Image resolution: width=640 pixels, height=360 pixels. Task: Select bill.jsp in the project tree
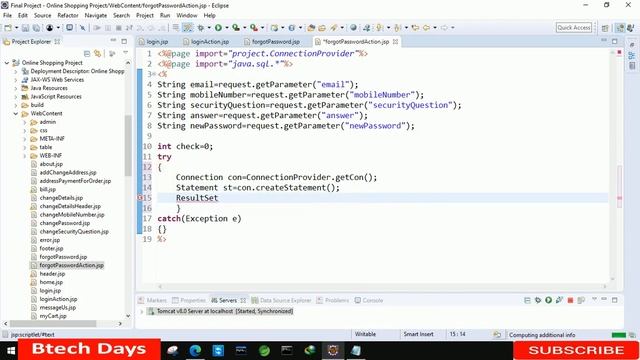point(47,189)
